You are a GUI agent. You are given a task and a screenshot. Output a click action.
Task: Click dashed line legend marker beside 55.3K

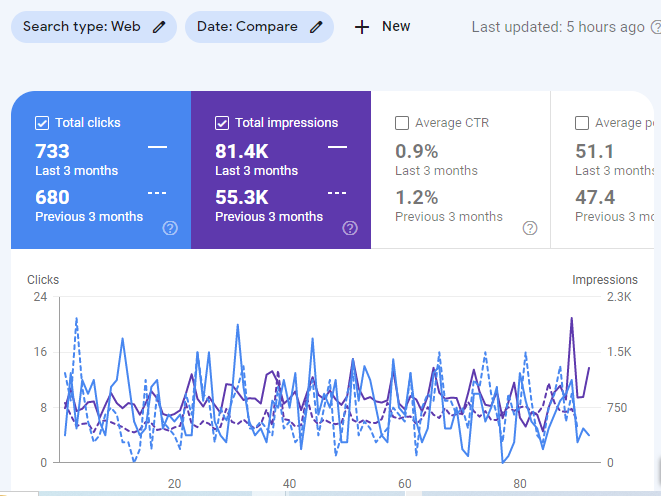pyautogui.click(x=337, y=193)
